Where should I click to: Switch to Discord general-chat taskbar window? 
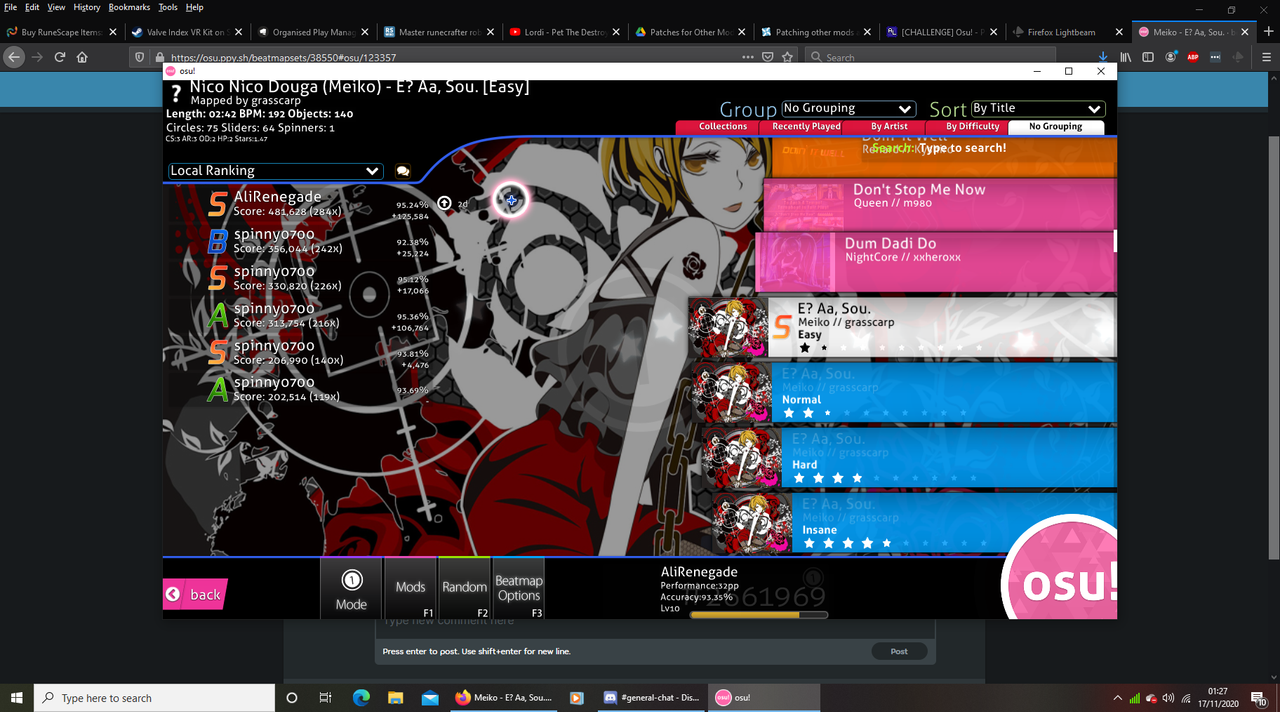[652, 697]
